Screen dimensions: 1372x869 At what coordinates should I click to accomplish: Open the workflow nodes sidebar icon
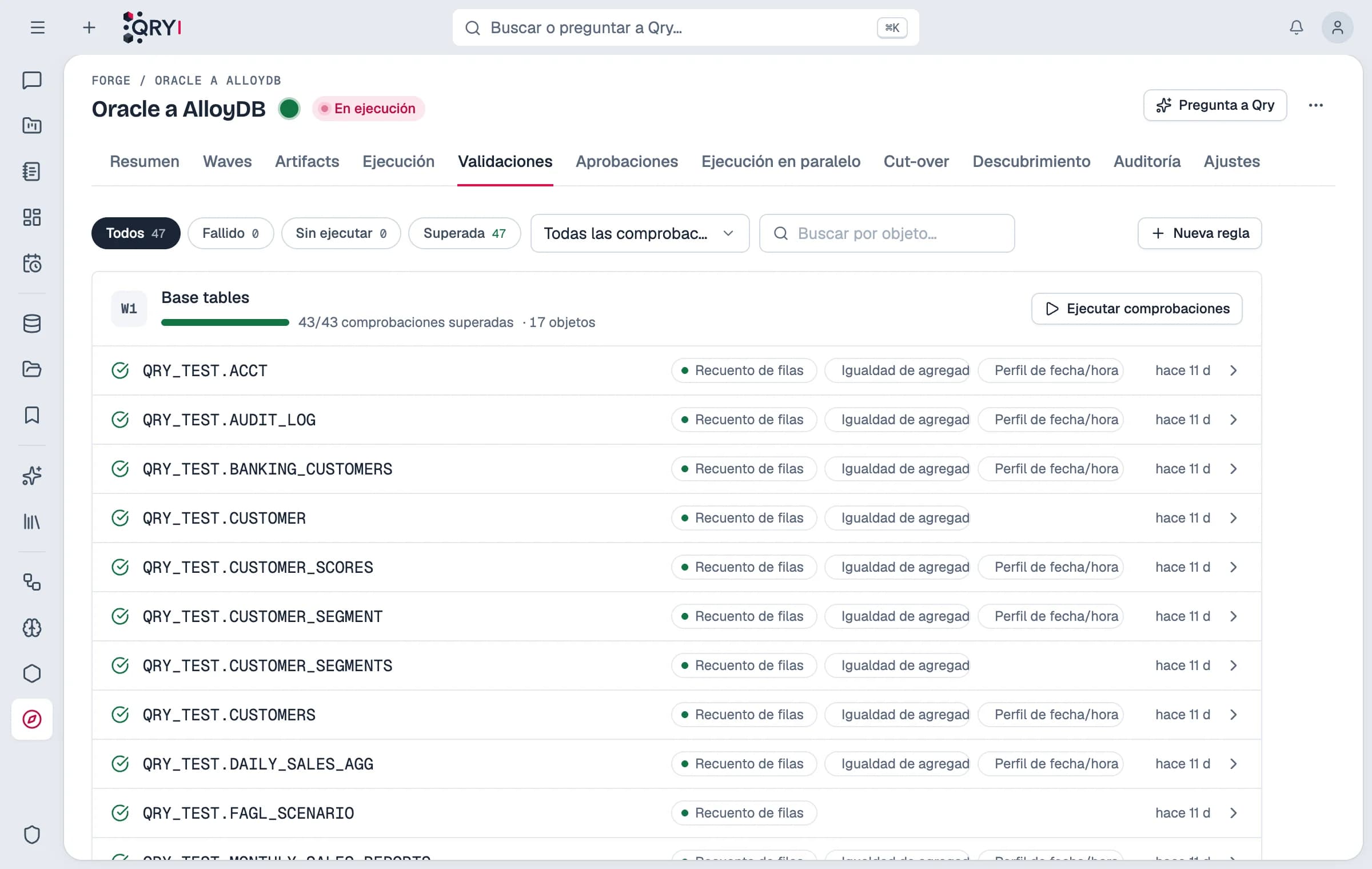[x=32, y=582]
